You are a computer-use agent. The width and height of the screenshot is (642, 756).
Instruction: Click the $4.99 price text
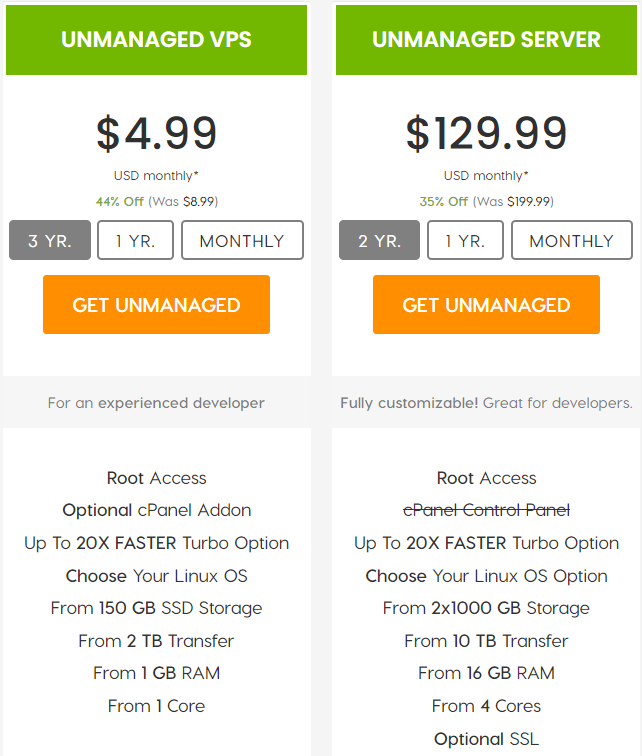click(x=156, y=134)
